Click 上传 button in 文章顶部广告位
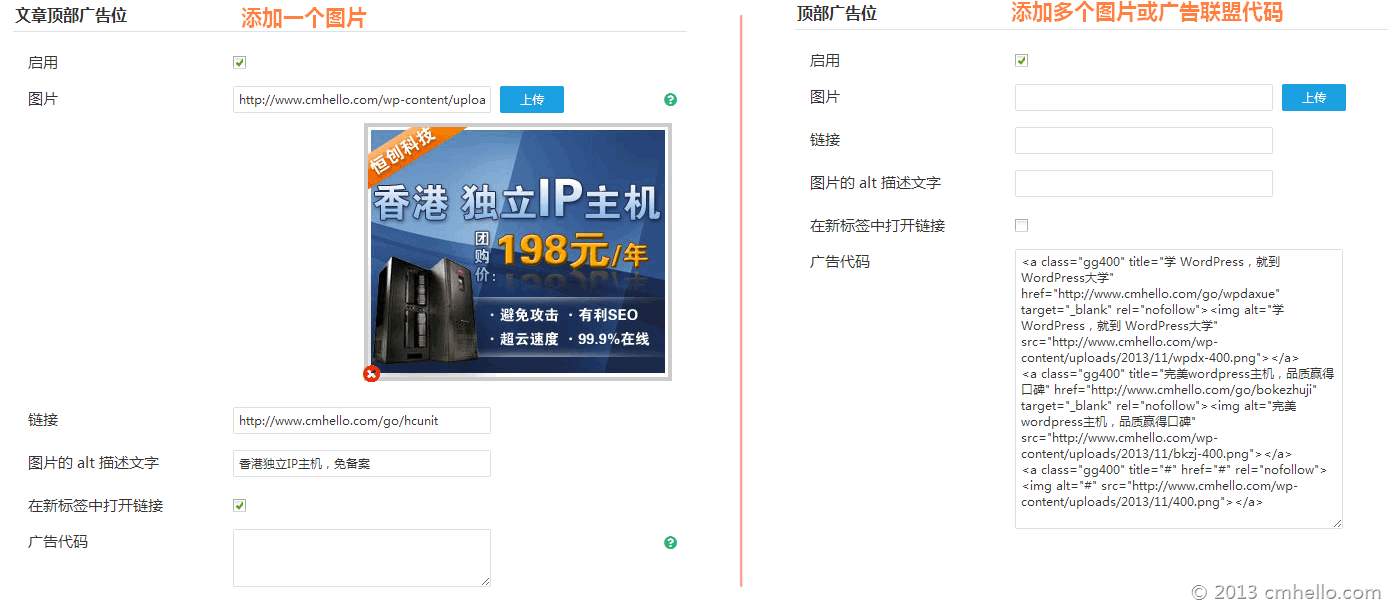 tap(532, 100)
